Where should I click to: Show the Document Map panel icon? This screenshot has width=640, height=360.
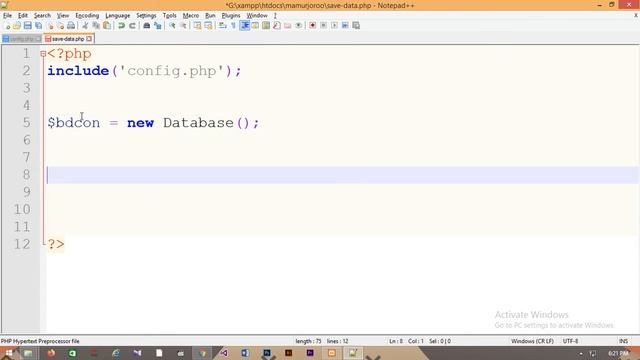click(x=266, y=26)
